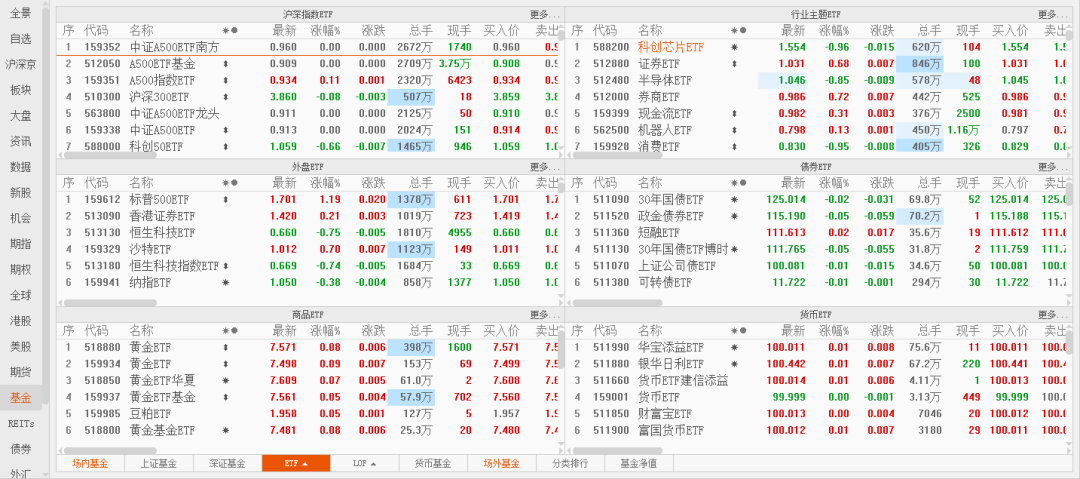This screenshot has width=1080, height=479.
Task: Open 期权 in the sidebar
Action: (21, 269)
